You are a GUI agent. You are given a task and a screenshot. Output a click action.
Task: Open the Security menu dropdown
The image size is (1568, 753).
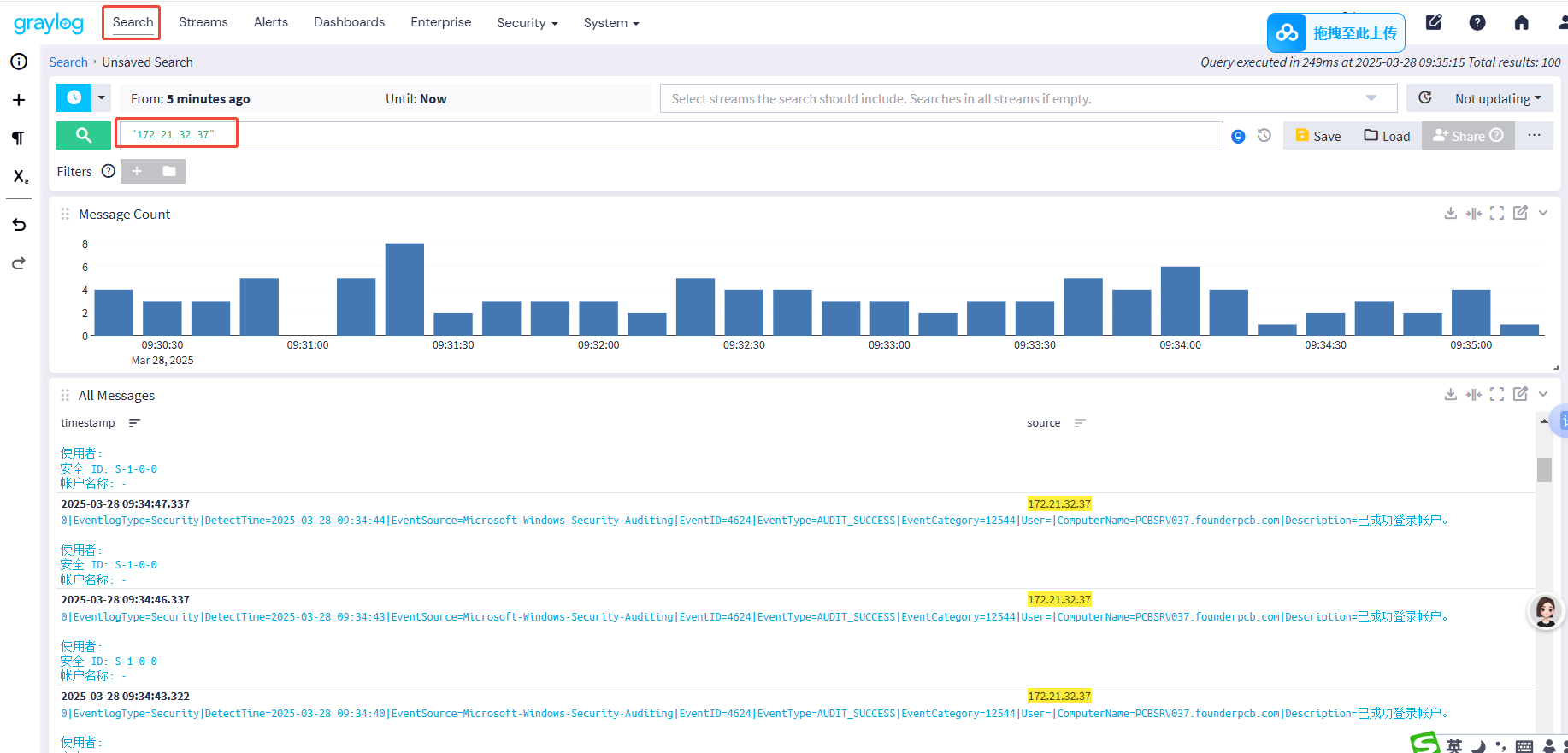coord(528,23)
